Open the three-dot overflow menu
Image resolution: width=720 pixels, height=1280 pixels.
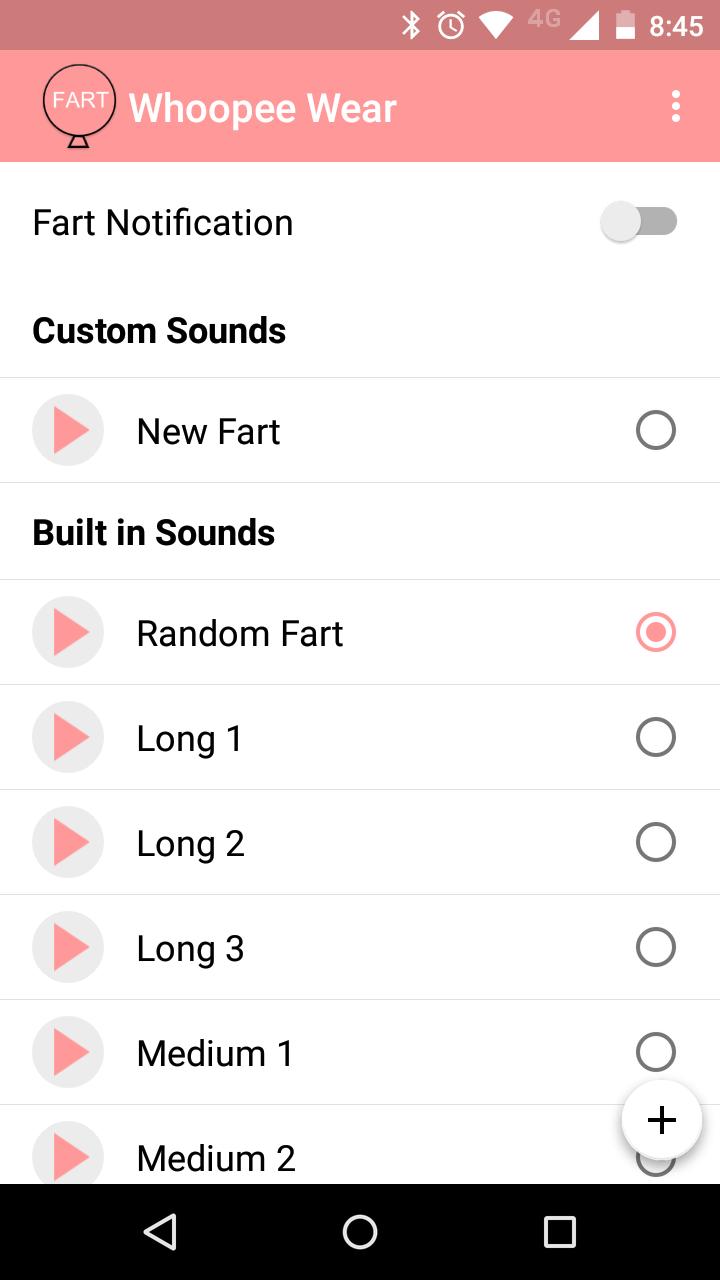click(676, 106)
